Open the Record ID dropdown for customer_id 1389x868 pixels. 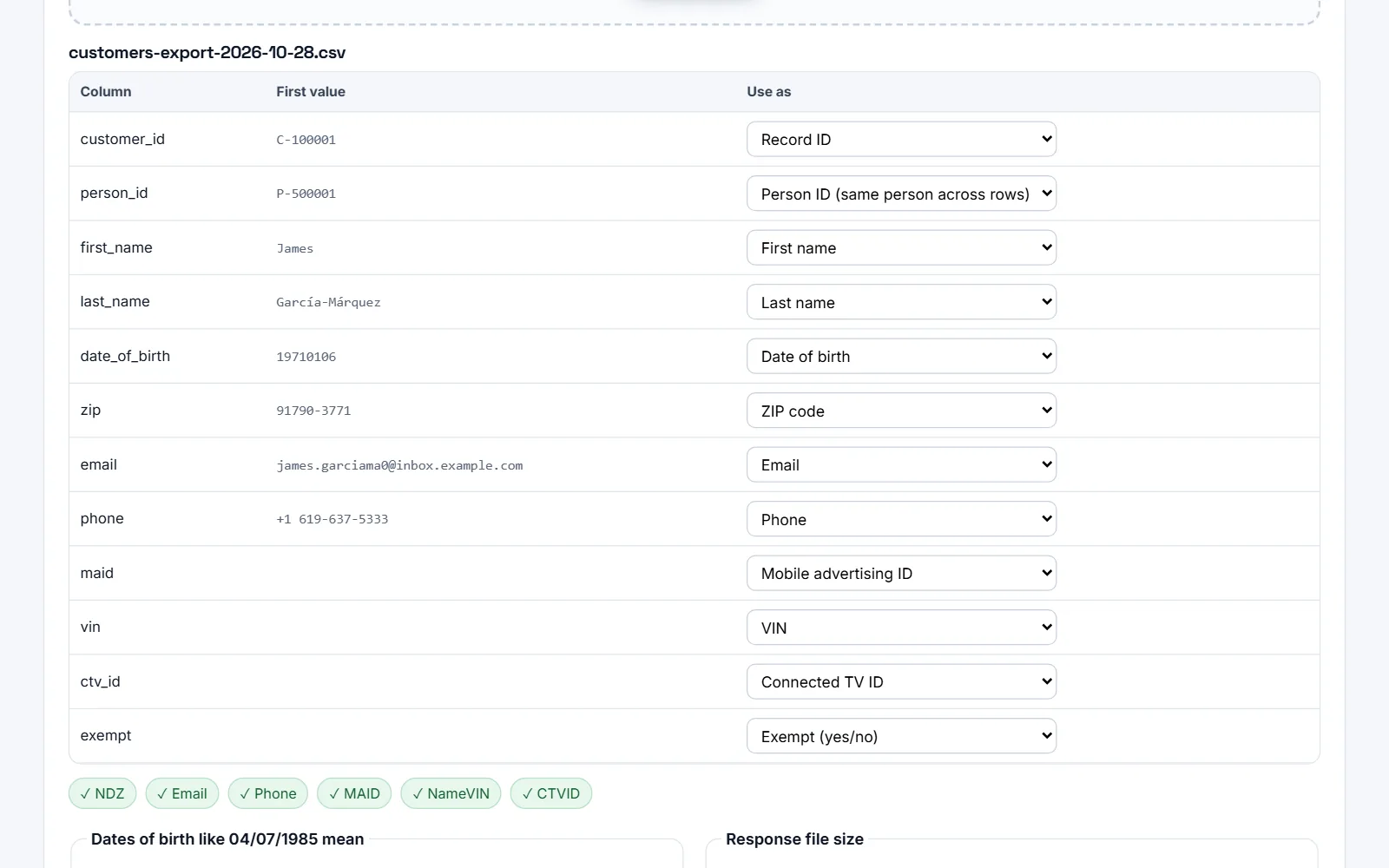(901, 139)
